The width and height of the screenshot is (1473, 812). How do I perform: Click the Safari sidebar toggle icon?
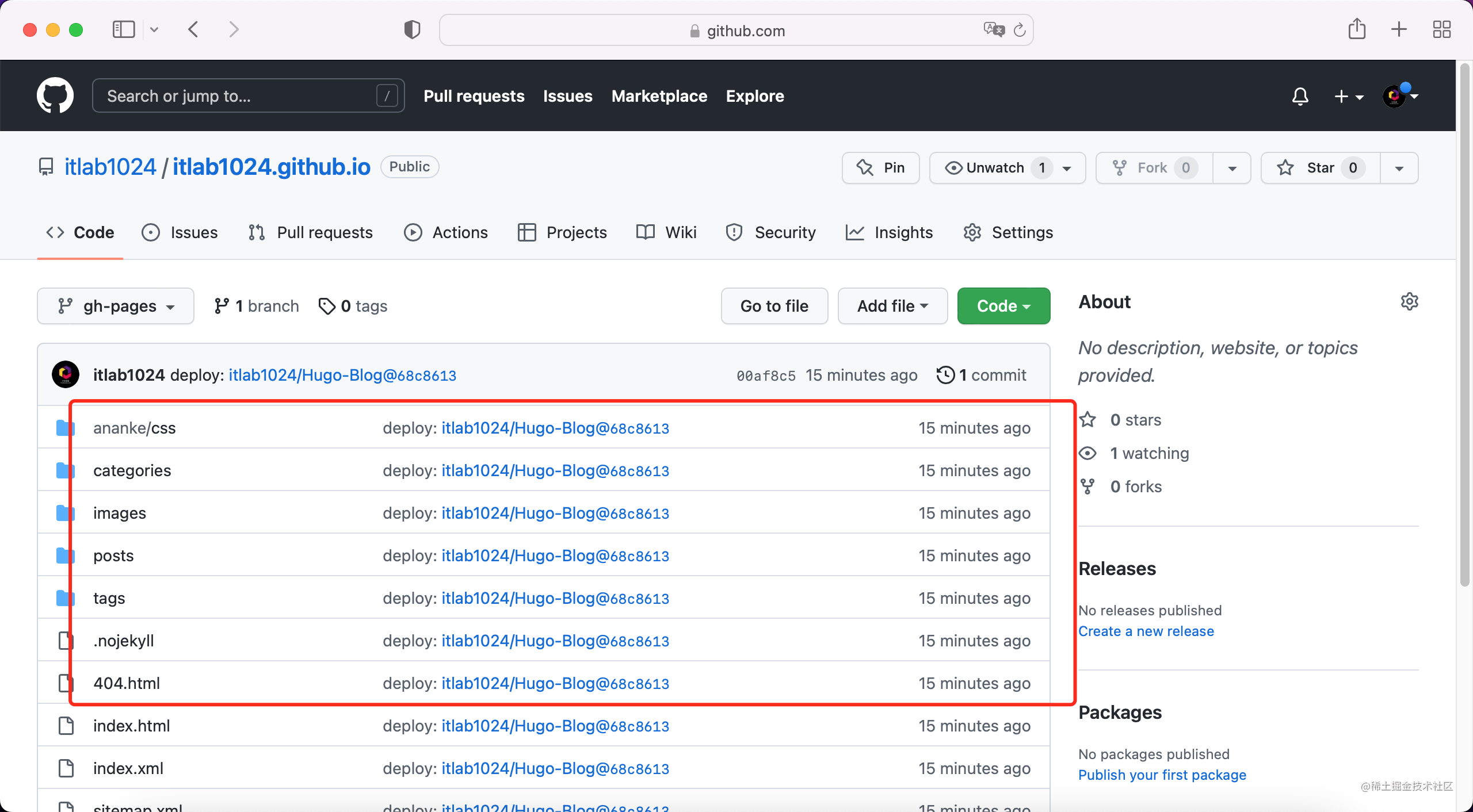(x=123, y=29)
